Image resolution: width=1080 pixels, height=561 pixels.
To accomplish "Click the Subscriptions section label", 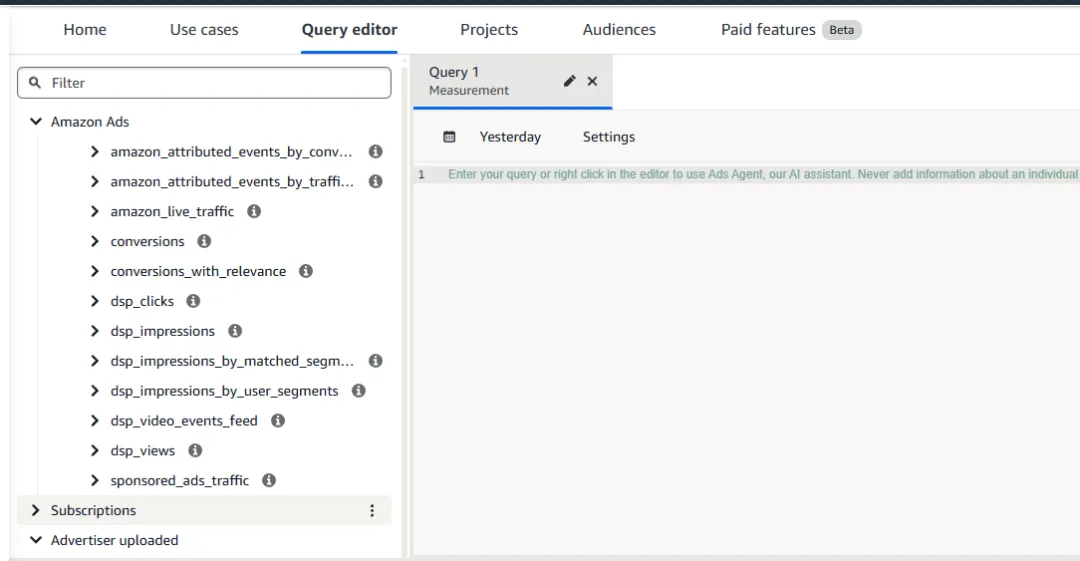I will click(x=93, y=510).
